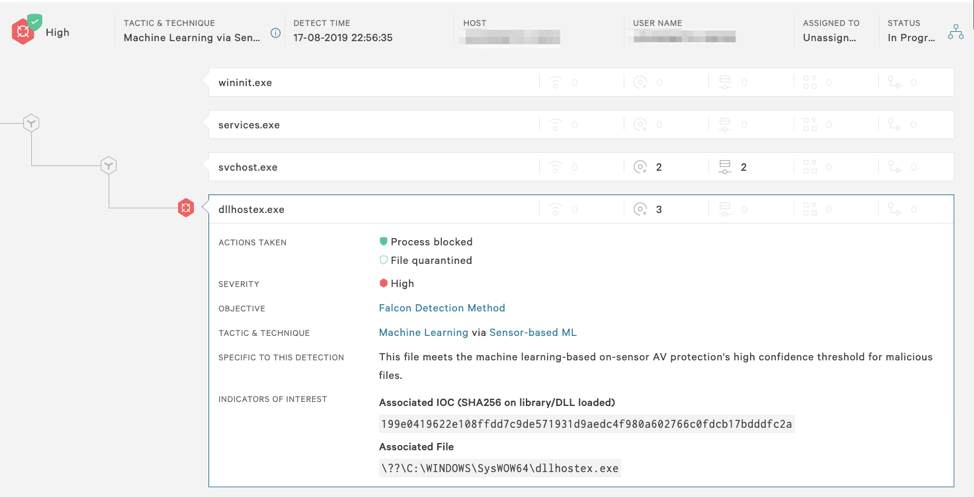Click the associated IOC SHA256 hash value
Viewport: 974px width, 497px height.
tap(586, 424)
